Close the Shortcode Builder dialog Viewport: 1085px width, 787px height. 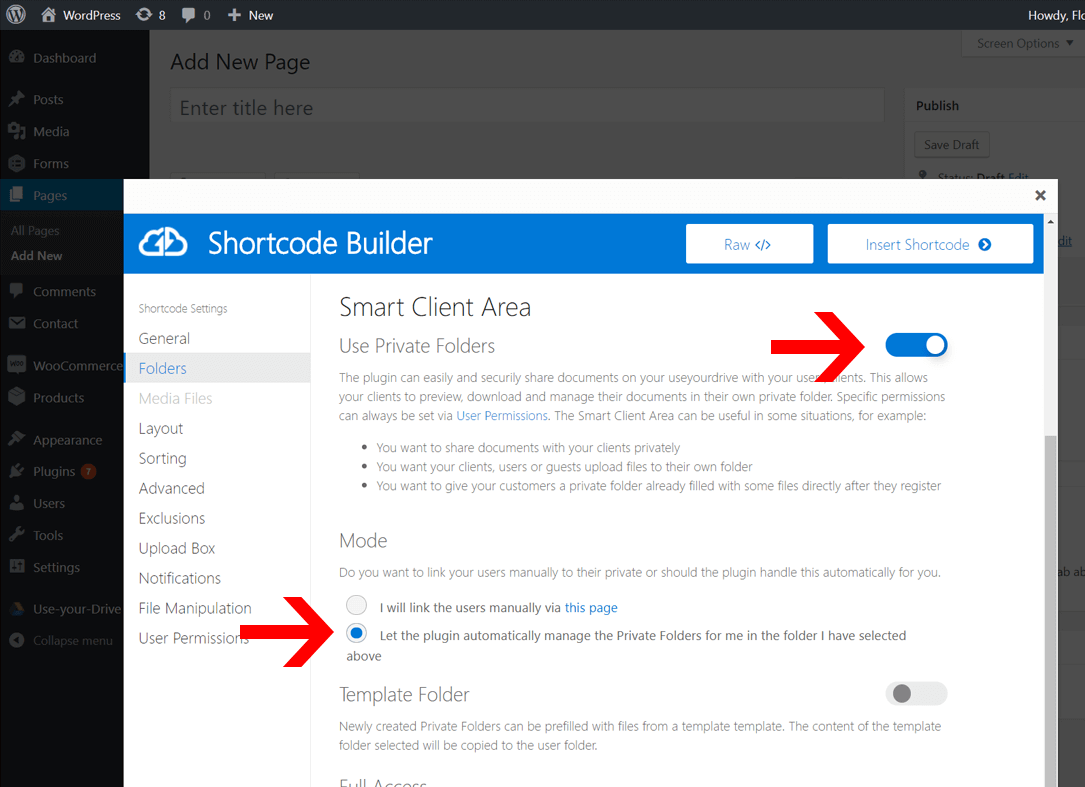tap(1040, 195)
